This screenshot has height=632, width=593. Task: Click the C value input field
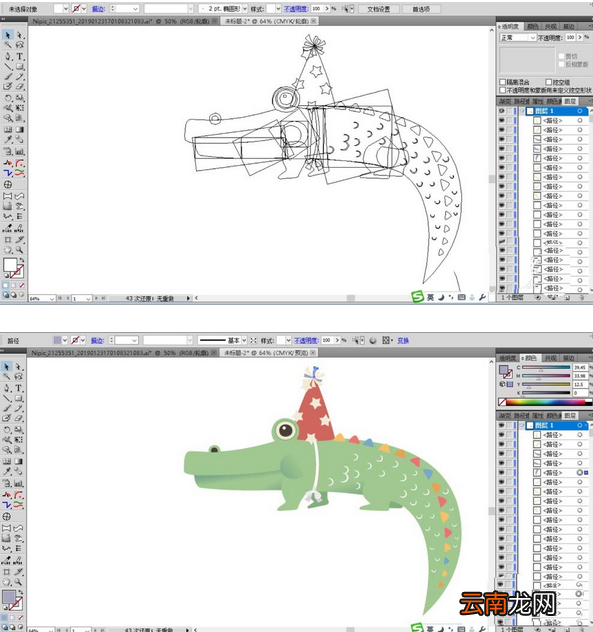(580, 368)
